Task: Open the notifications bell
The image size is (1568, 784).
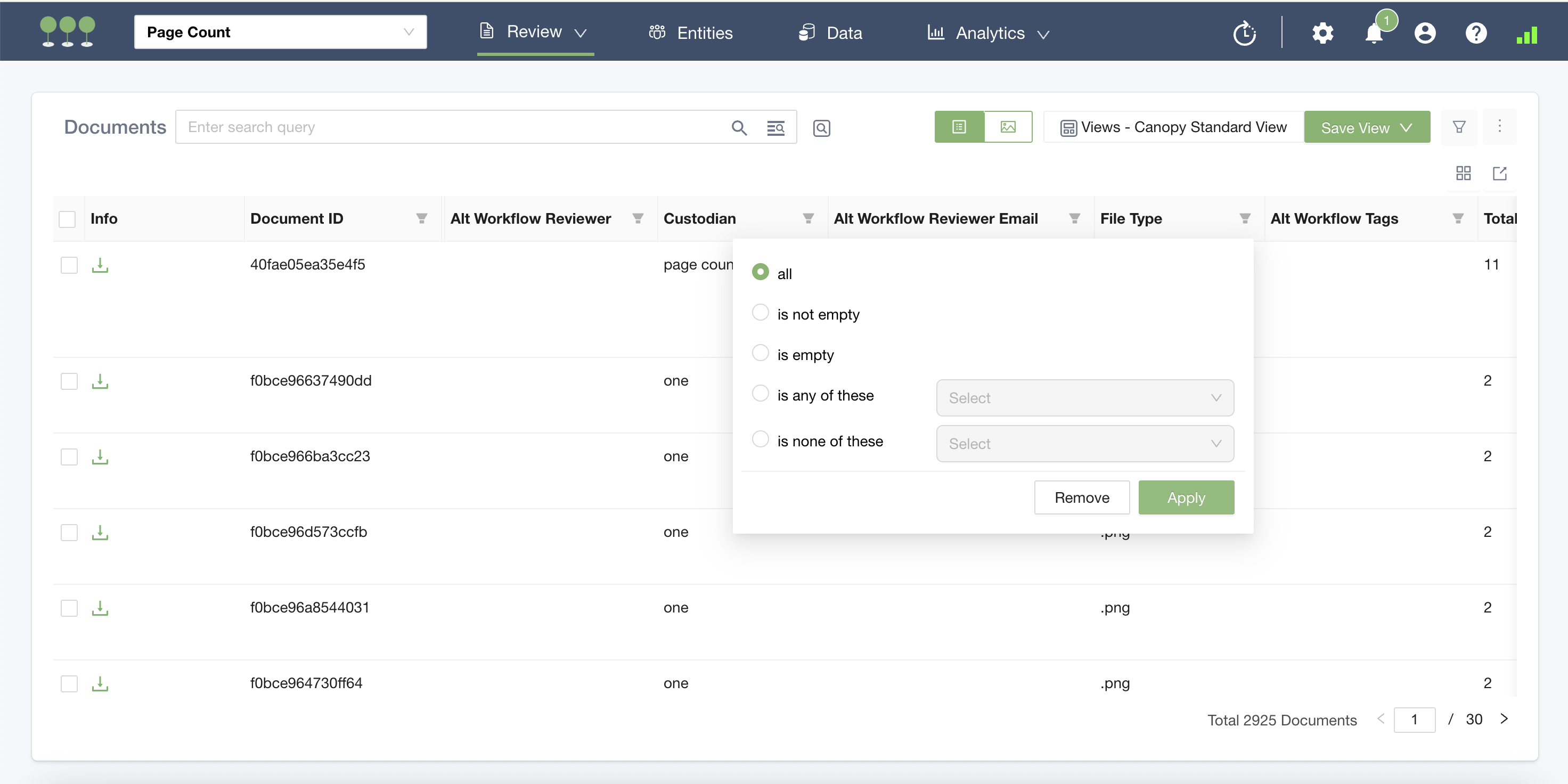Action: tap(1374, 33)
